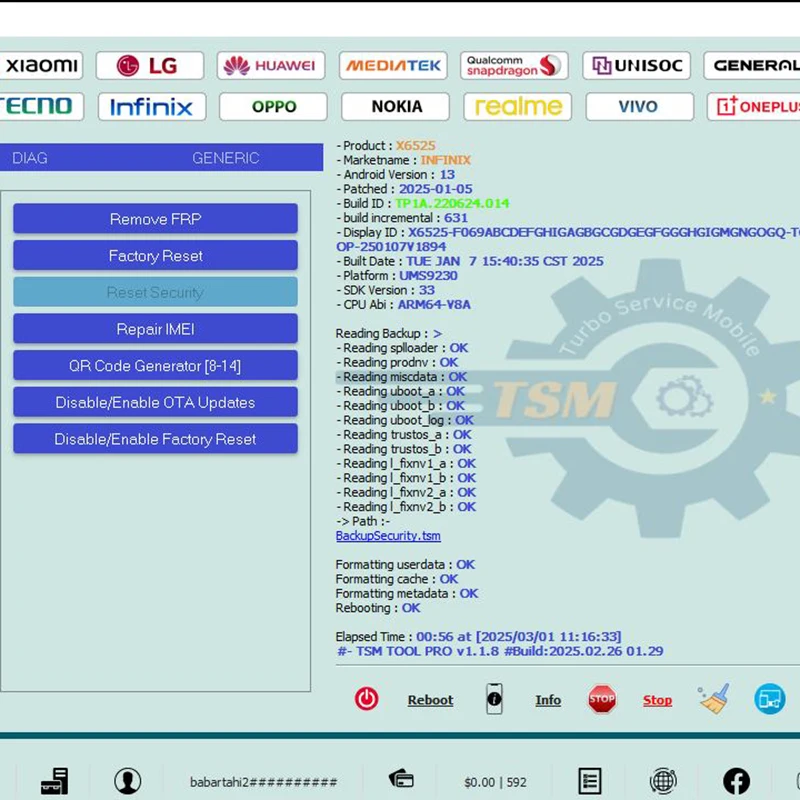Click the Platform UMS9230 line
Screen dimensions: 800x800
tap(396, 276)
